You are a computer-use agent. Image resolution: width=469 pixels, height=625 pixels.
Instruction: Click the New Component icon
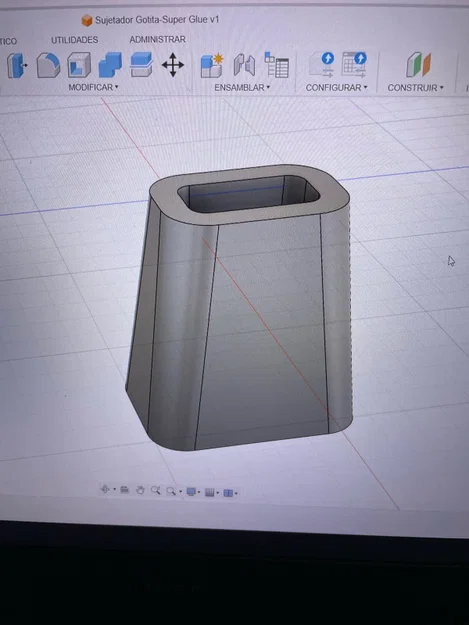pos(212,65)
